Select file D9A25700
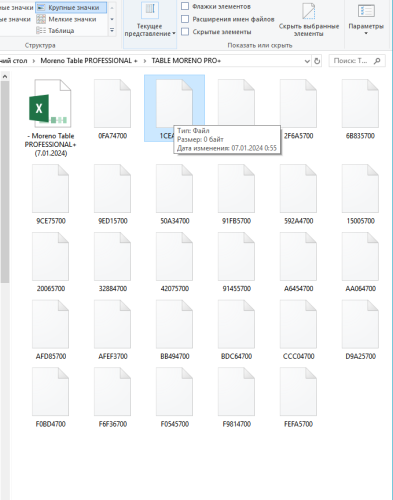The height and width of the screenshot is (500, 393). click(x=360, y=330)
